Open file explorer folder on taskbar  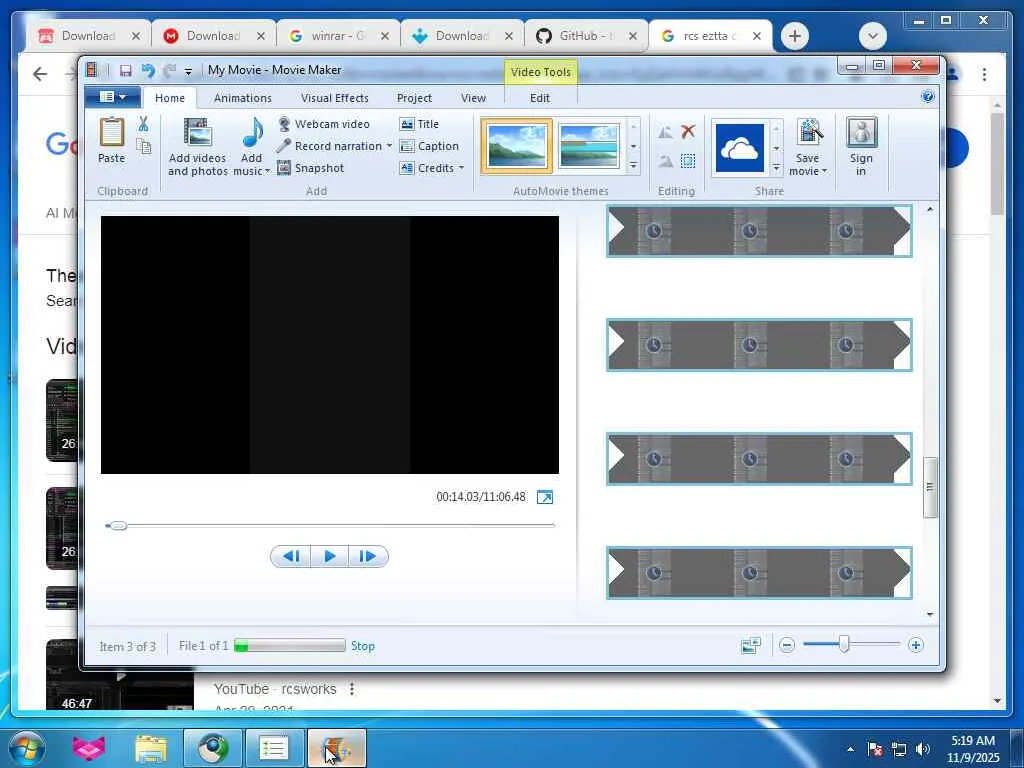point(151,748)
